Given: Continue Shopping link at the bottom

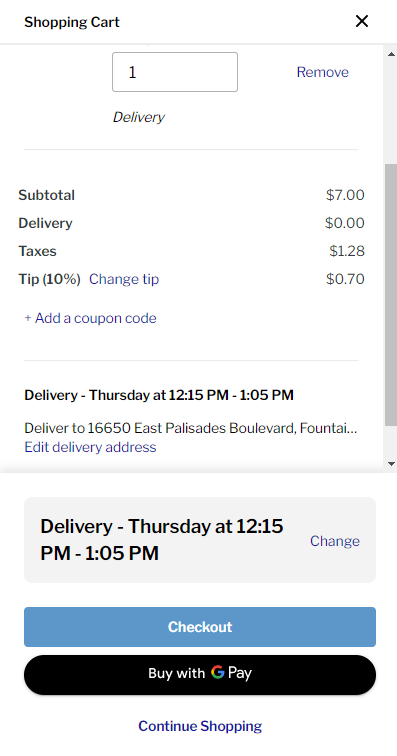Looking at the screenshot, I should [200, 726].
